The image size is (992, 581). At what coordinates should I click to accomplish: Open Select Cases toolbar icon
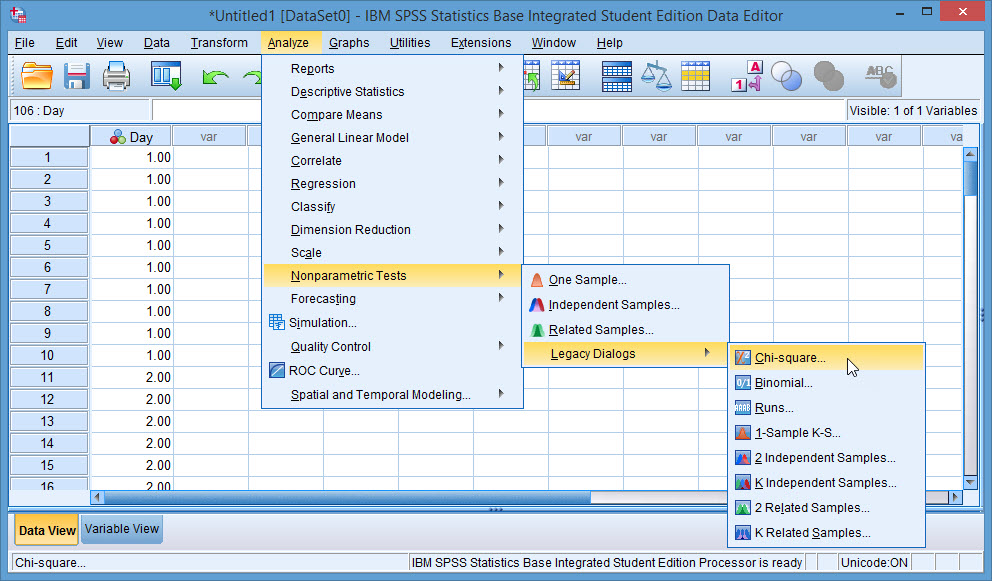(x=695, y=77)
